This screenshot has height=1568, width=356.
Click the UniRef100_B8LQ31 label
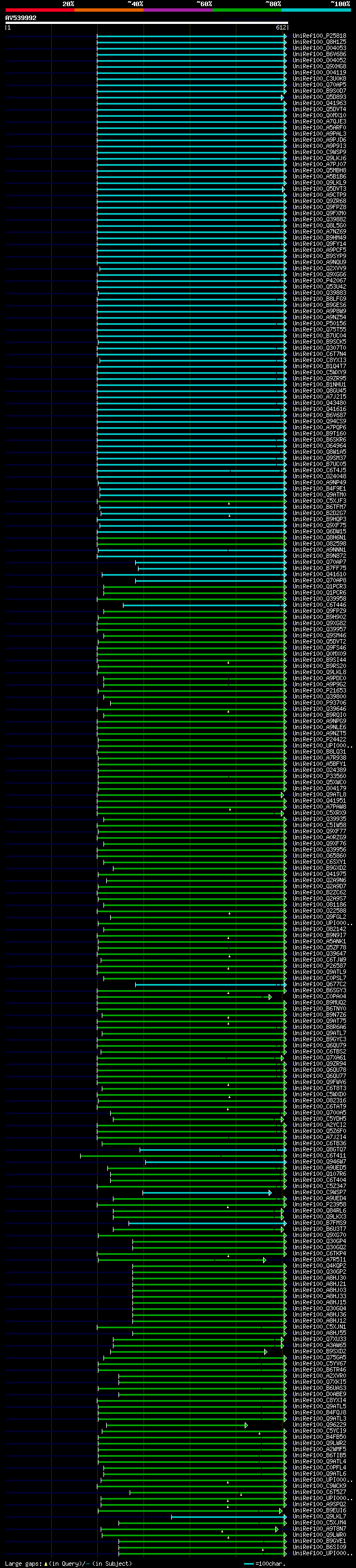tap(319, 753)
